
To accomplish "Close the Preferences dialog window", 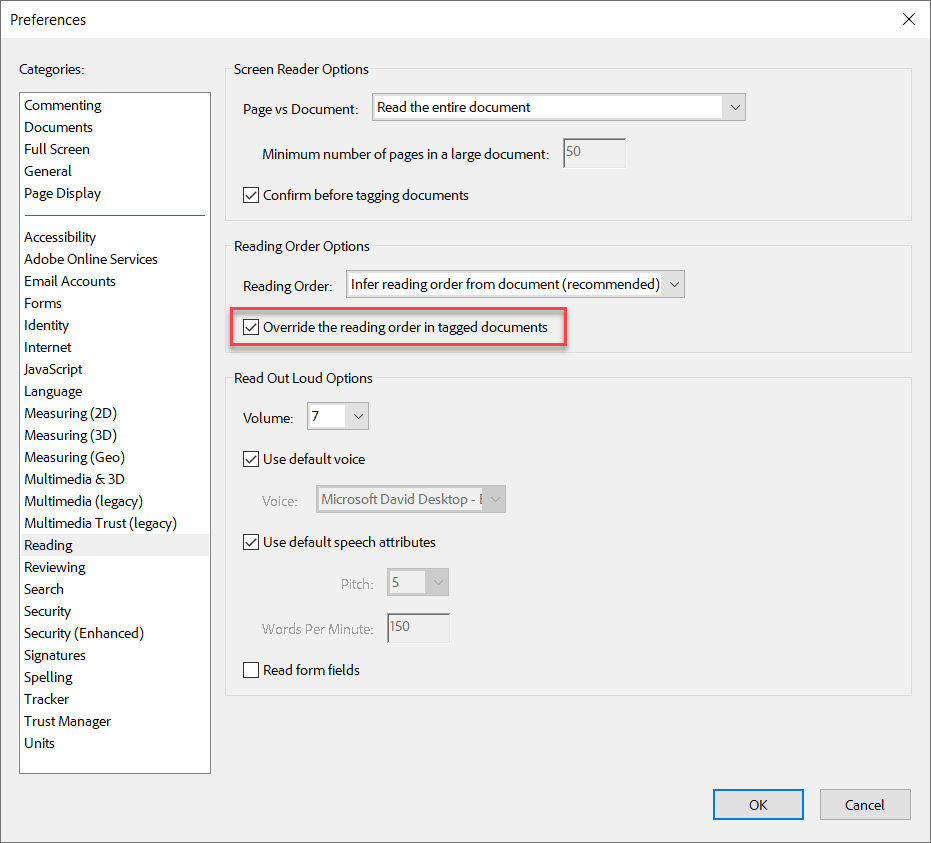I will (x=908, y=19).
